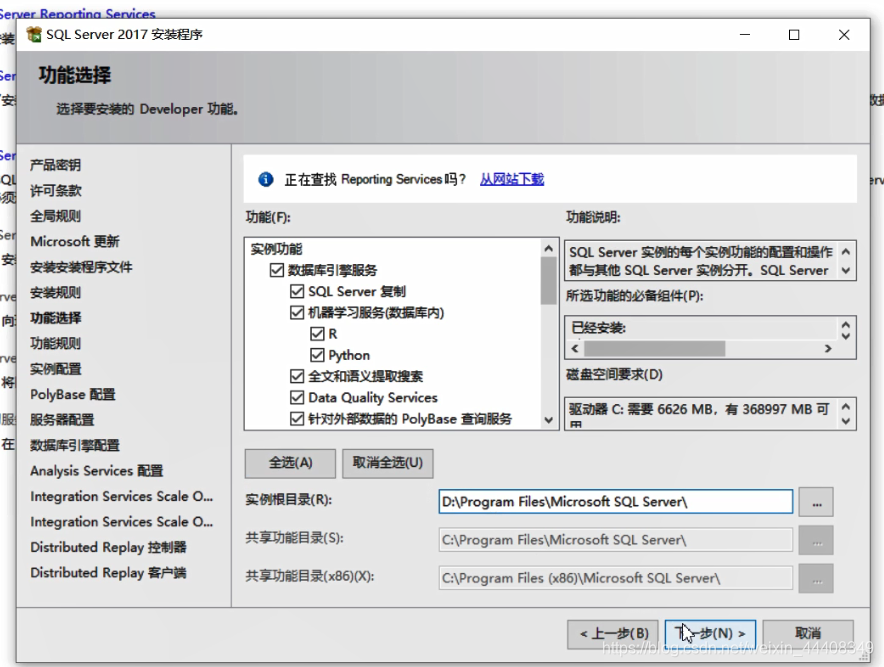
Task: Select 数据库引擎配置 step in sidebar
Action: 74,445
